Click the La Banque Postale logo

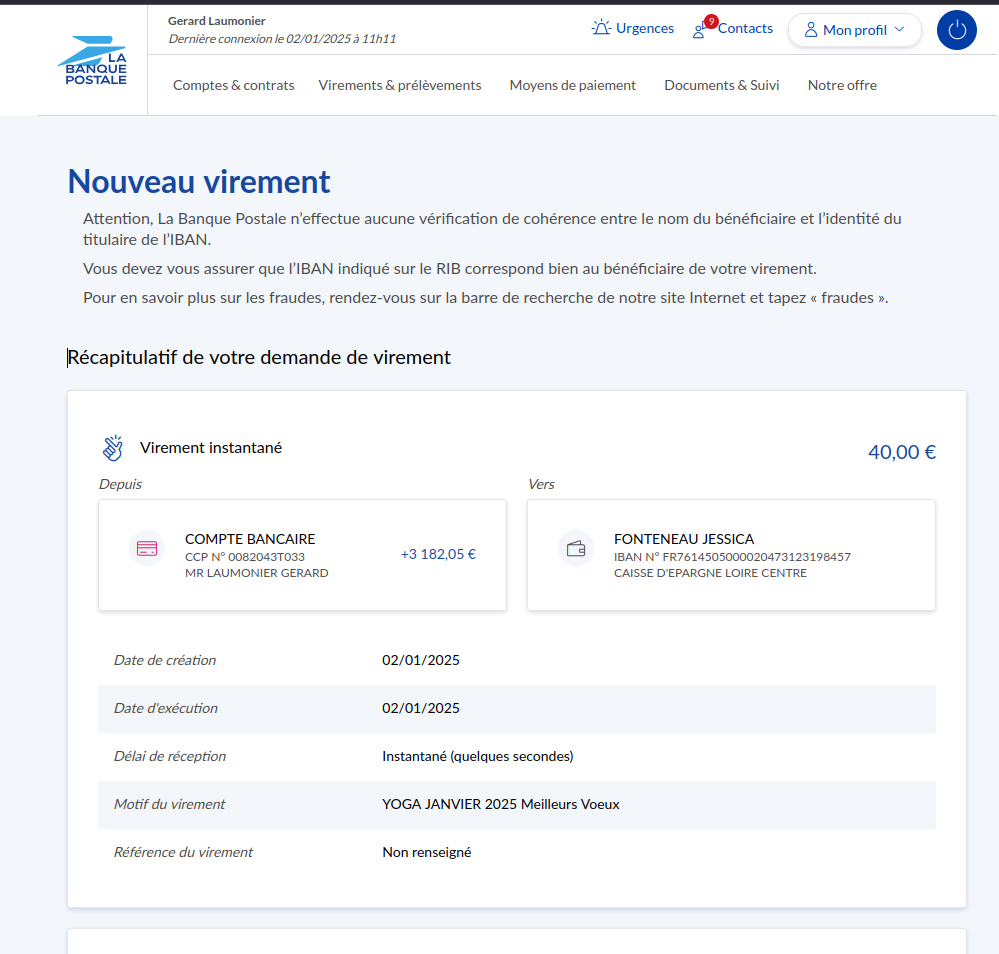tap(92, 61)
